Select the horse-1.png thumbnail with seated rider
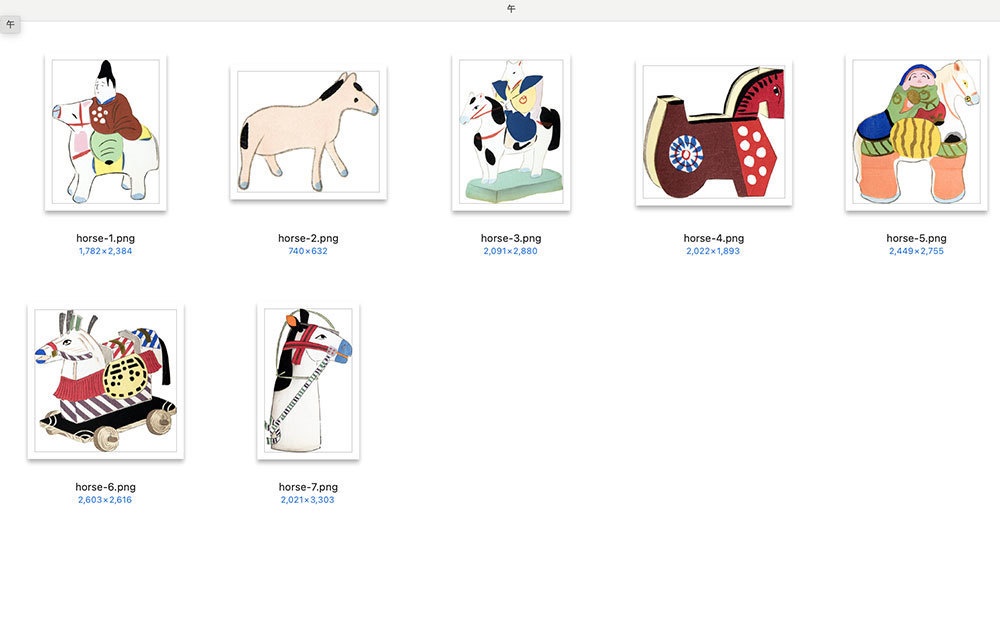 click(106, 133)
